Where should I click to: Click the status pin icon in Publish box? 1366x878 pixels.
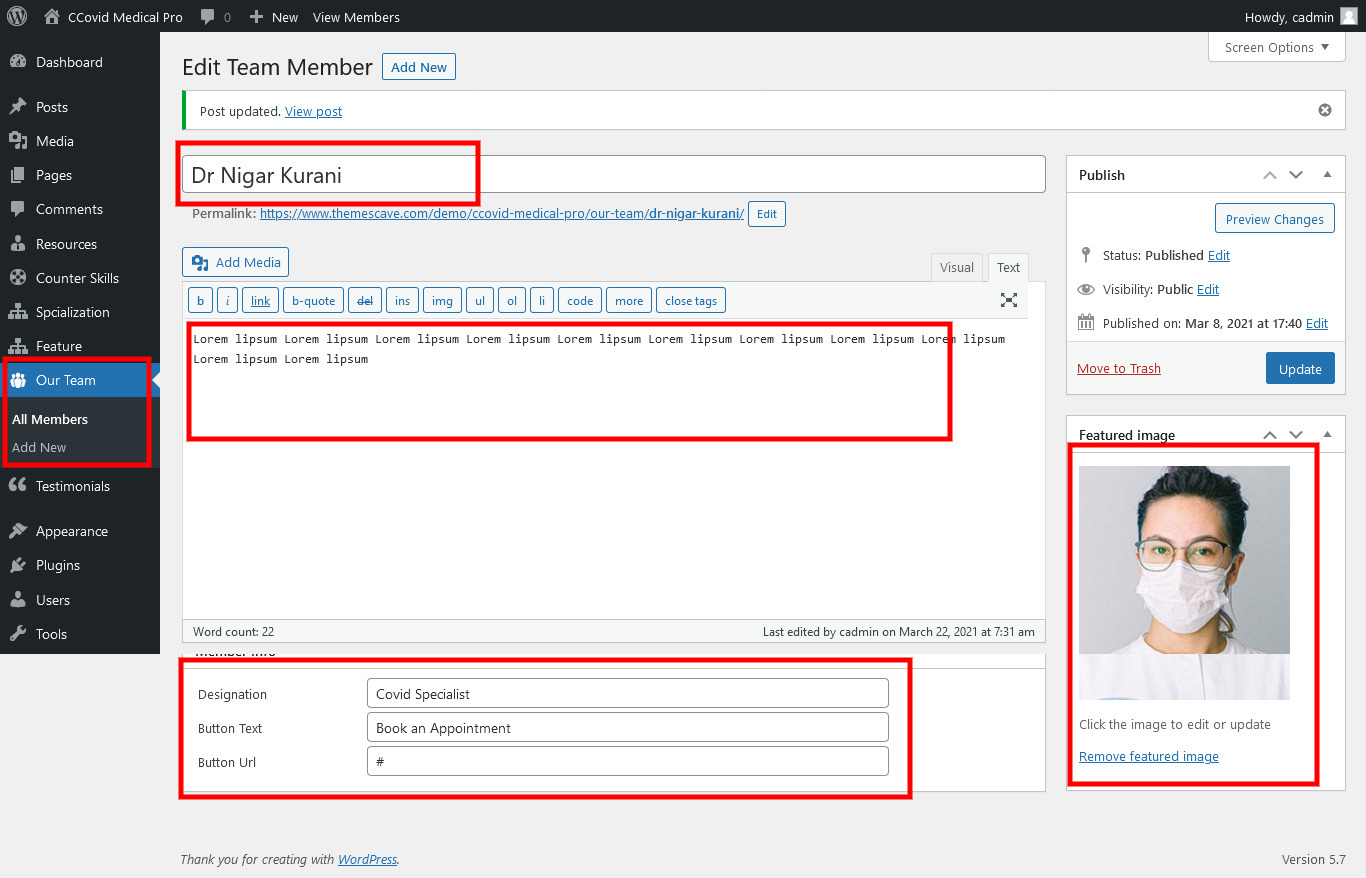tap(1087, 255)
